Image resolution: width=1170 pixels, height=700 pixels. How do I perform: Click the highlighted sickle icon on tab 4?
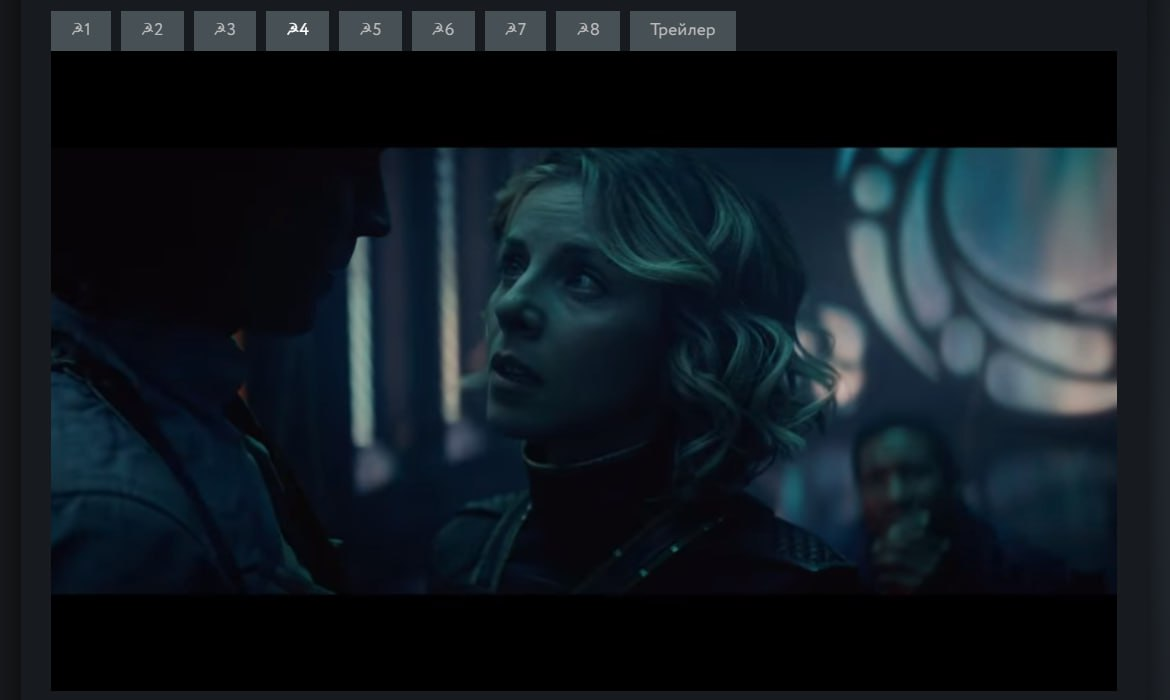[x=292, y=29]
